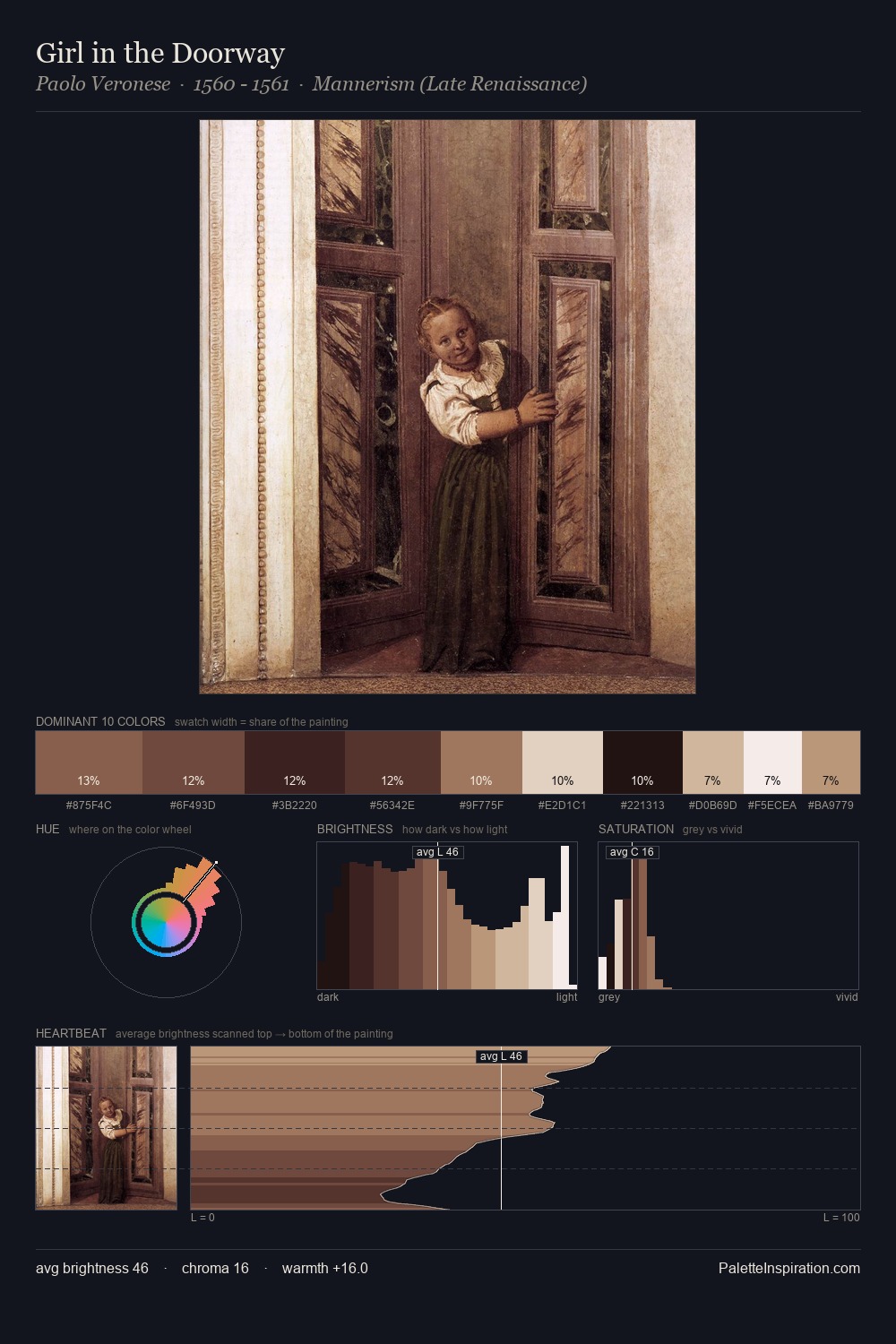Click hex code '#9F775F' text
This screenshot has height=1344, width=896.
(x=481, y=805)
